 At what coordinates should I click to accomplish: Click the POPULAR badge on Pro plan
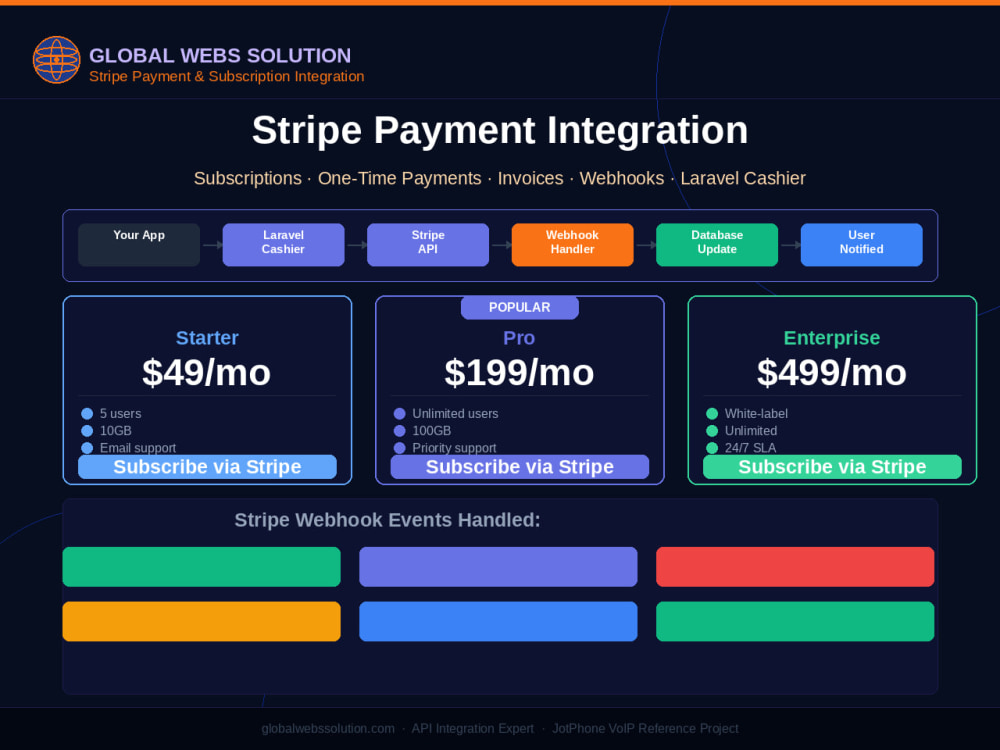coord(520,307)
